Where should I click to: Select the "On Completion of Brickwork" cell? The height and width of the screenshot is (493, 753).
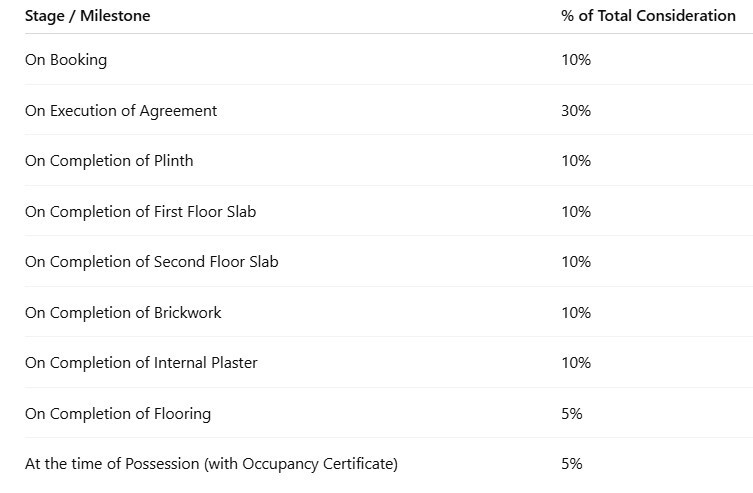tap(123, 313)
